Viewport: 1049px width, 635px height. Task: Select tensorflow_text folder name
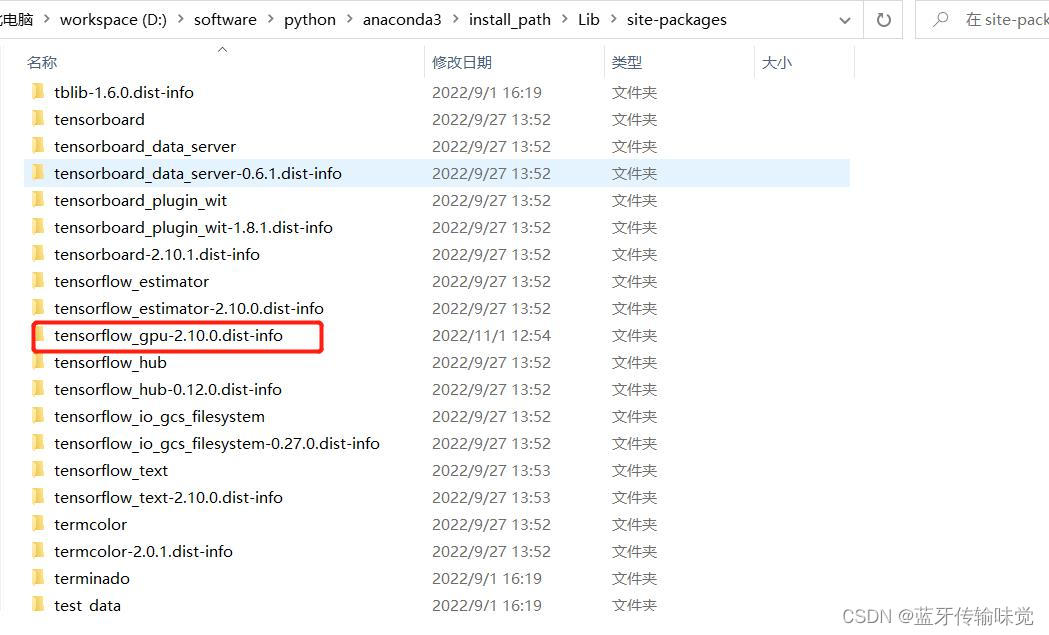tap(110, 471)
